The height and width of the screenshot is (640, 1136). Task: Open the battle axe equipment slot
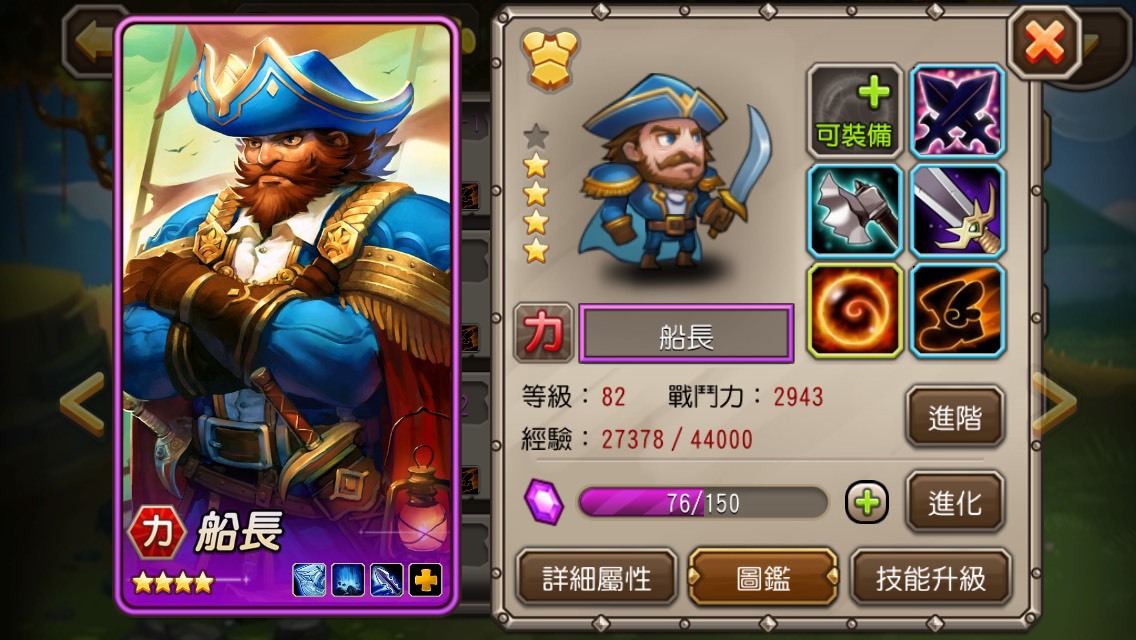click(x=855, y=211)
